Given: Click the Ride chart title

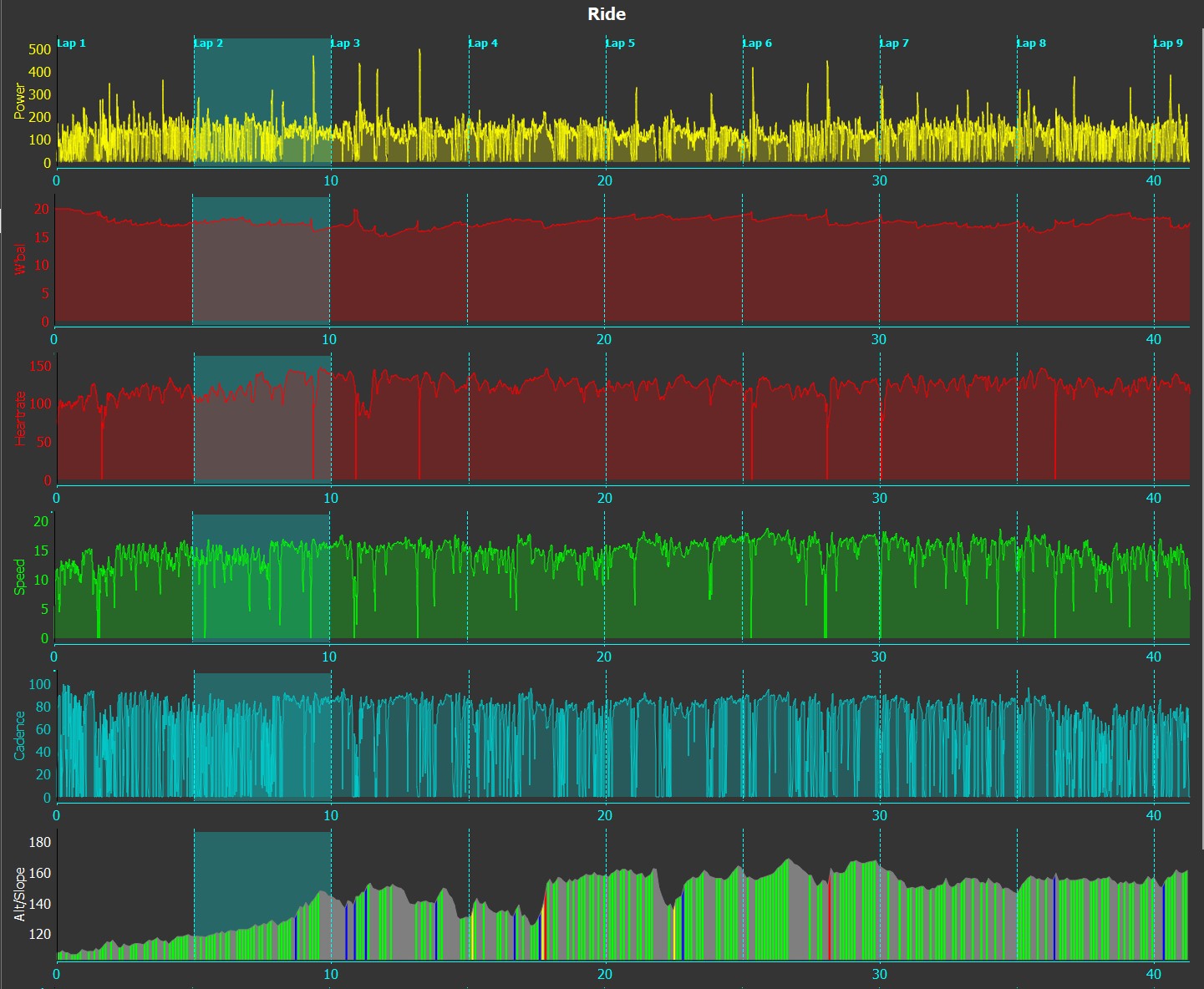Looking at the screenshot, I should tap(607, 14).
